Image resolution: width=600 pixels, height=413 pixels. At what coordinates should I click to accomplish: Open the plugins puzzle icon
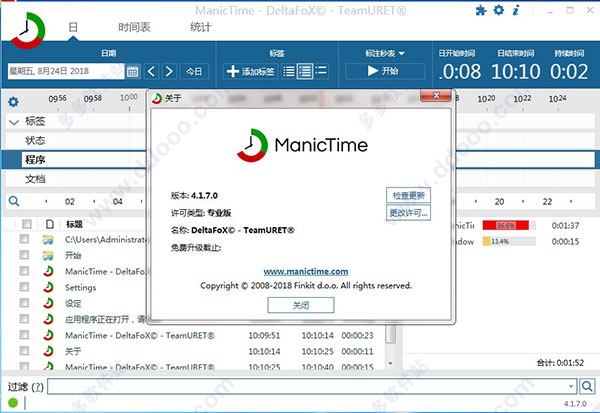481,10
